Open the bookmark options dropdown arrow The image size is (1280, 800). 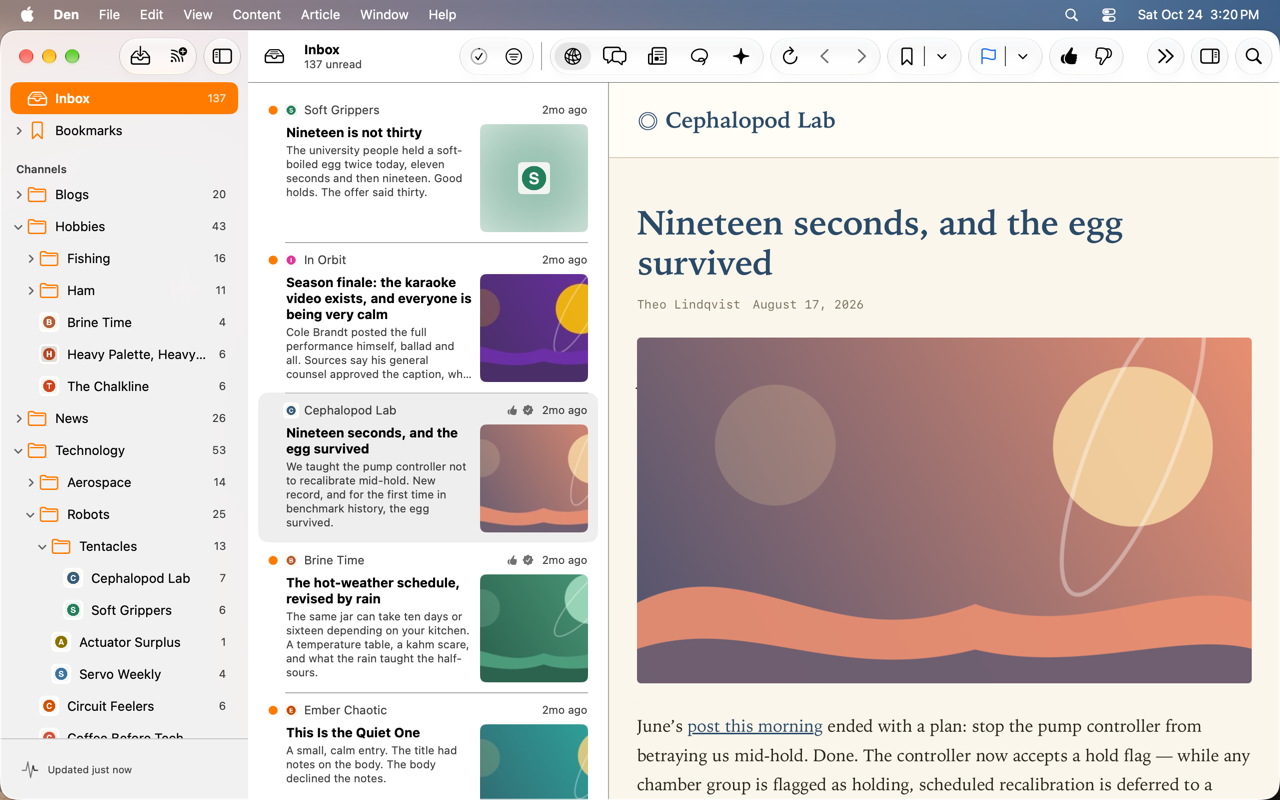click(942, 57)
